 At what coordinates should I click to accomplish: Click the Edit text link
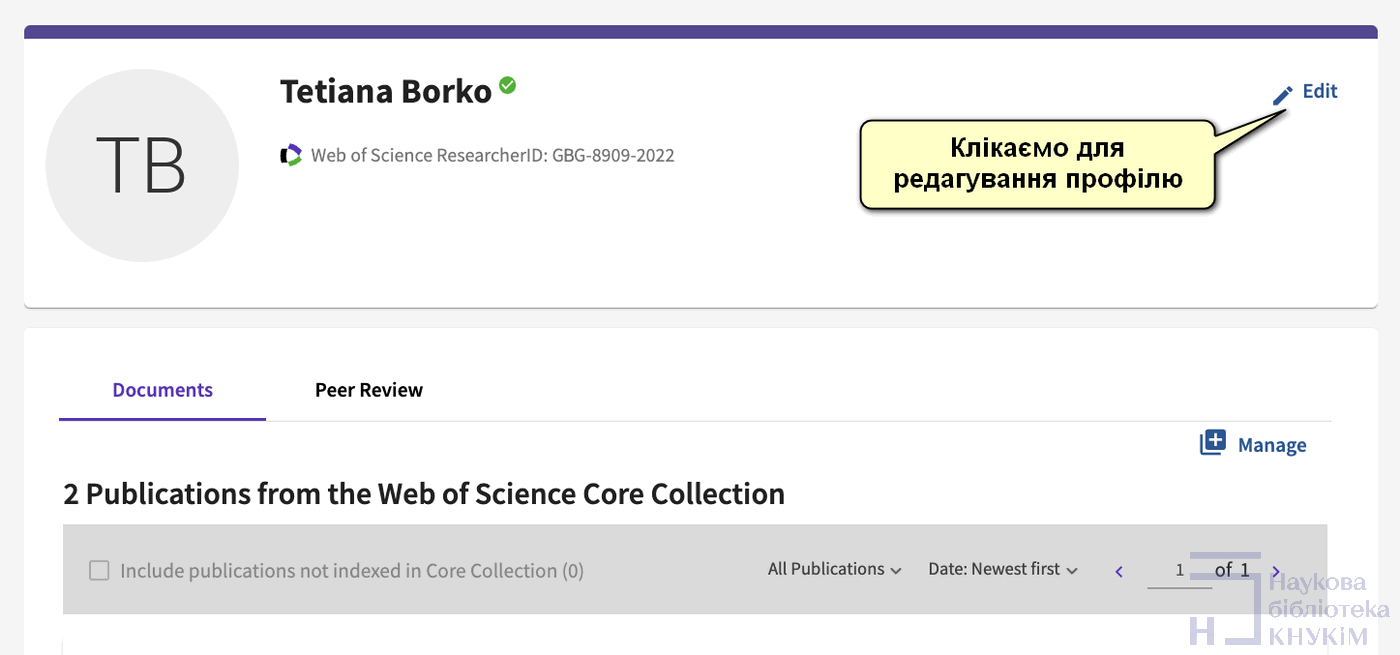(1320, 92)
